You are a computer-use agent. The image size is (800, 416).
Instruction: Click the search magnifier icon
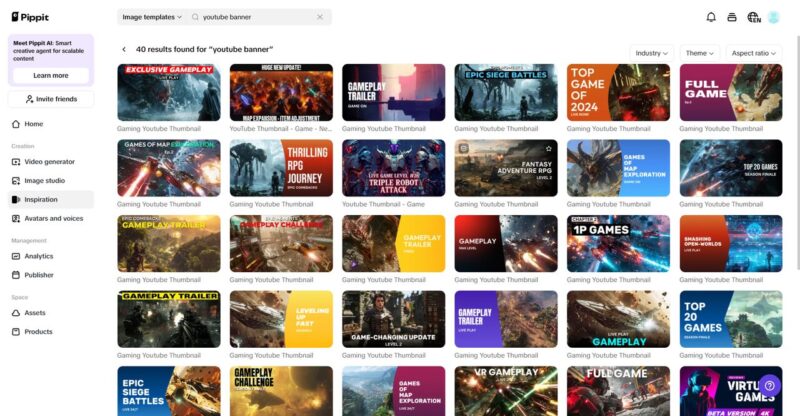pos(195,17)
